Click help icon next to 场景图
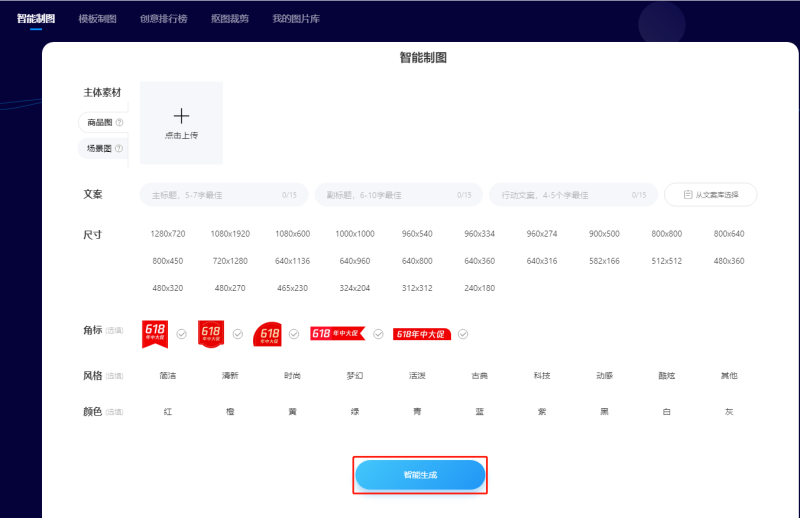Viewport: 800px width, 518px height. [x=120, y=149]
